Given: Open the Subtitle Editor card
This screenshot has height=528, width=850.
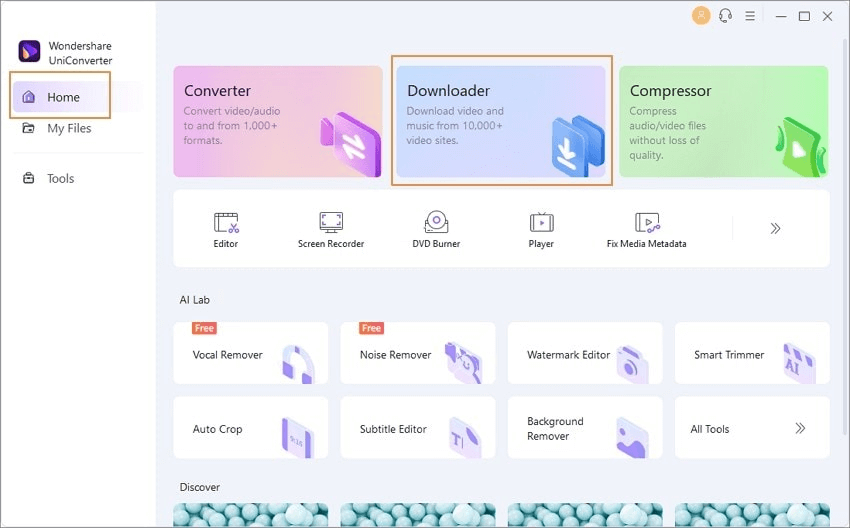Looking at the screenshot, I should [418, 427].
